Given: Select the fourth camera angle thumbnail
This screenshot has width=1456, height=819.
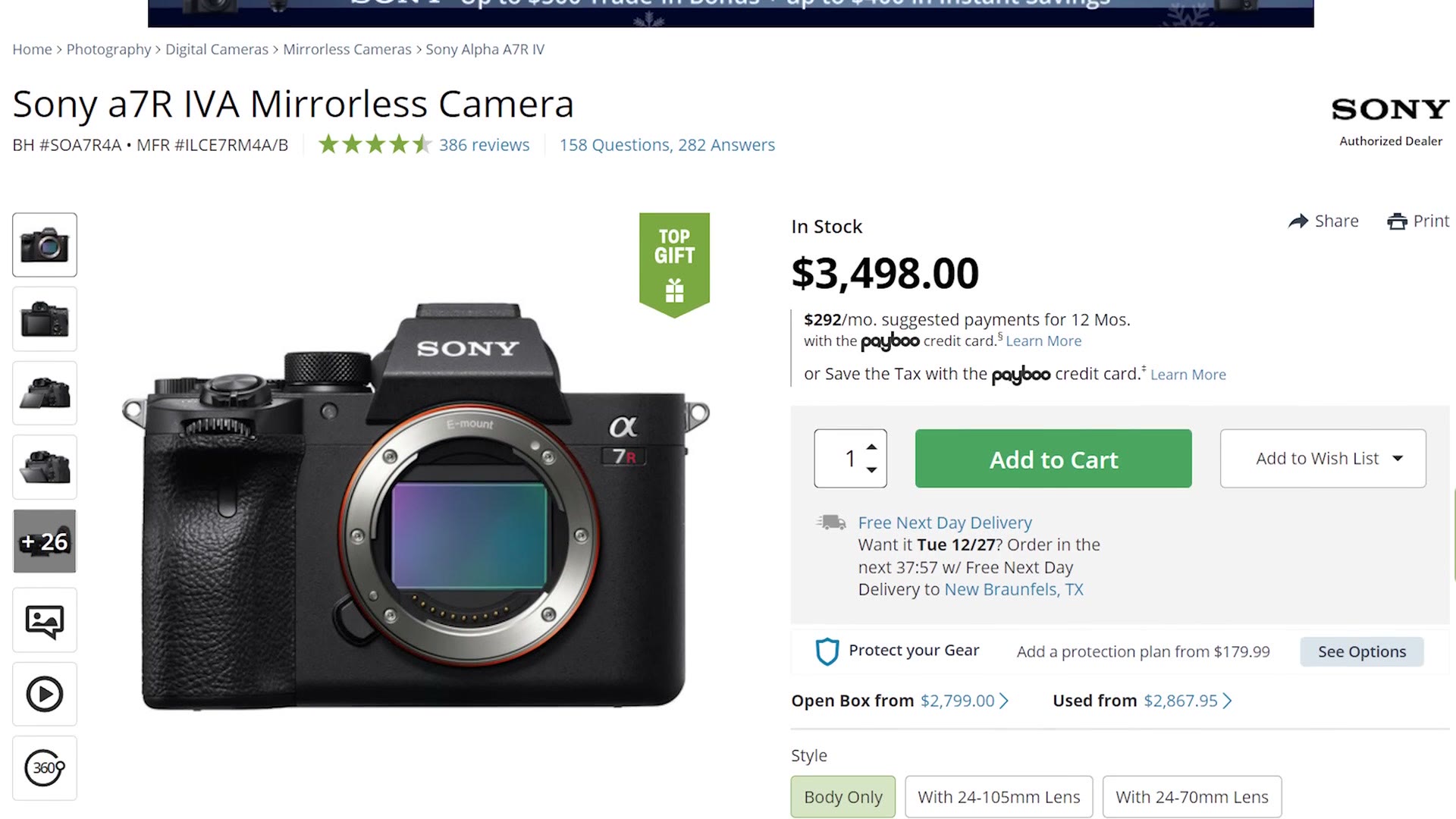Looking at the screenshot, I should pyautogui.click(x=45, y=467).
